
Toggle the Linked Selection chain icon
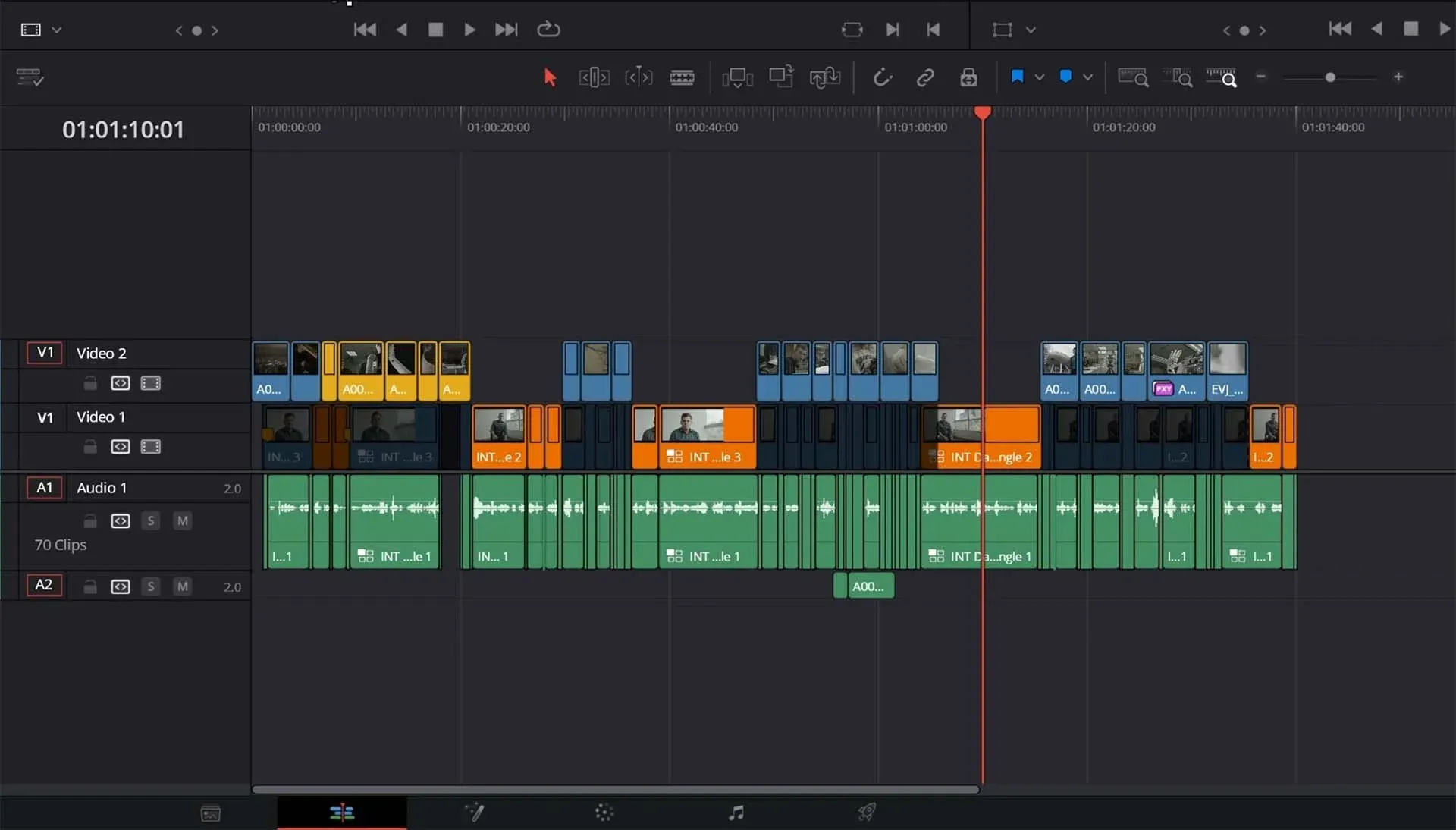click(x=925, y=77)
